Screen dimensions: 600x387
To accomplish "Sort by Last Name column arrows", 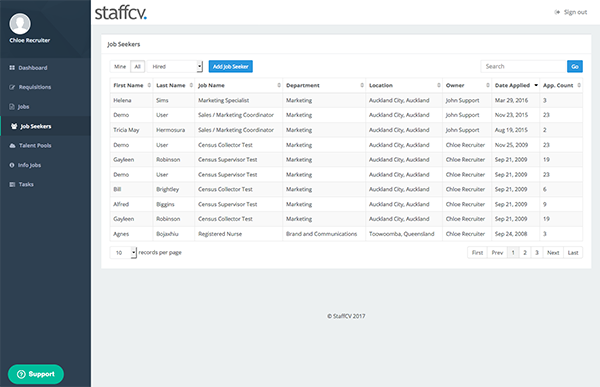I will coord(191,85).
